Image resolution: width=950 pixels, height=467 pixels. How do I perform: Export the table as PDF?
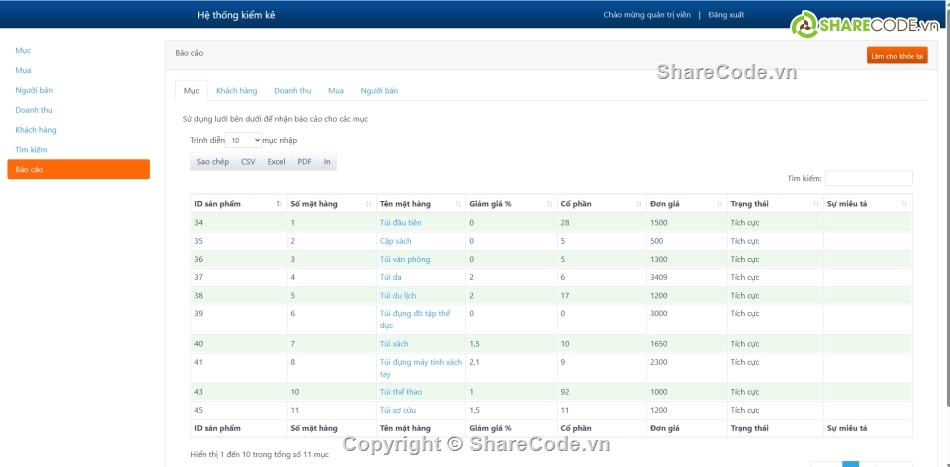click(x=304, y=162)
